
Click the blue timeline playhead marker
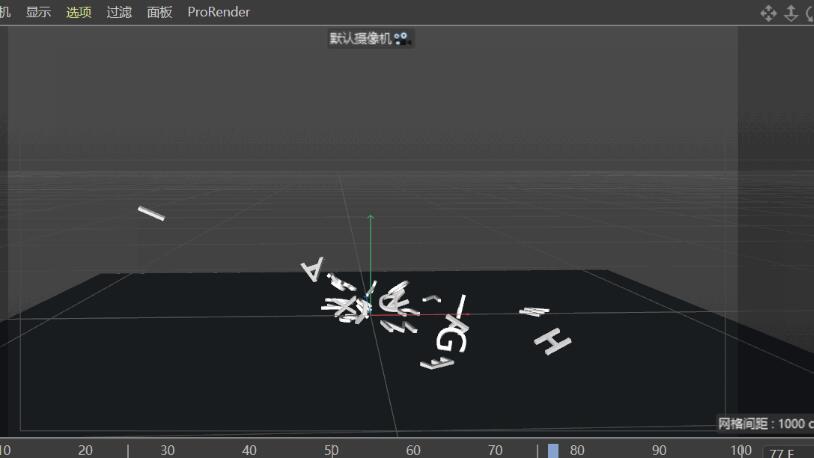click(x=553, y=450)
